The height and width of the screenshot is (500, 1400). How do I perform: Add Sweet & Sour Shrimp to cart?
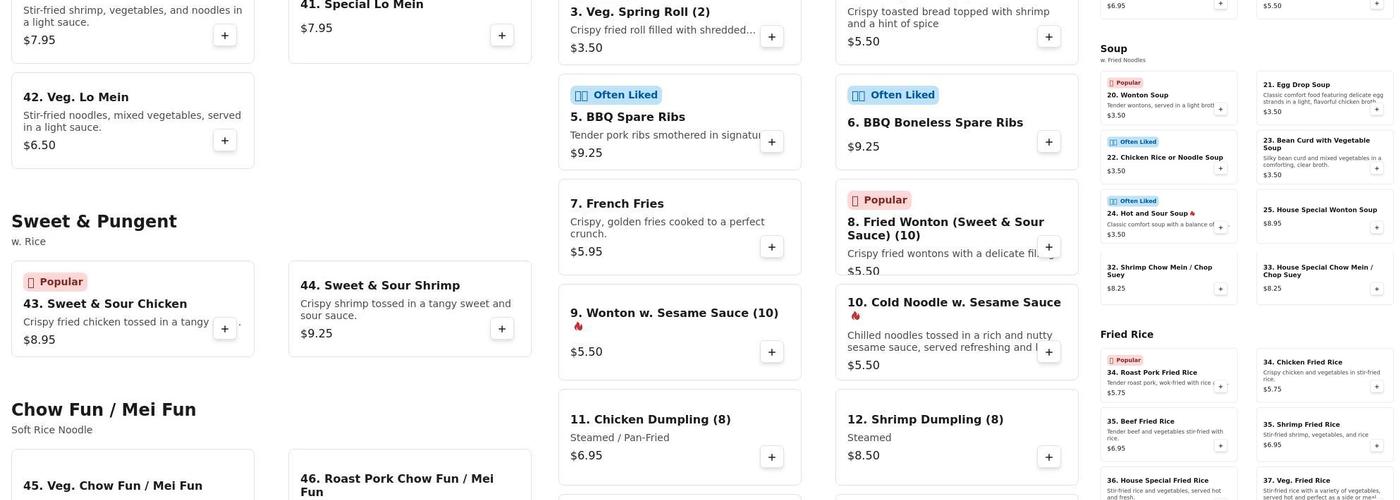pyautogui.click(x=502, y=329)
